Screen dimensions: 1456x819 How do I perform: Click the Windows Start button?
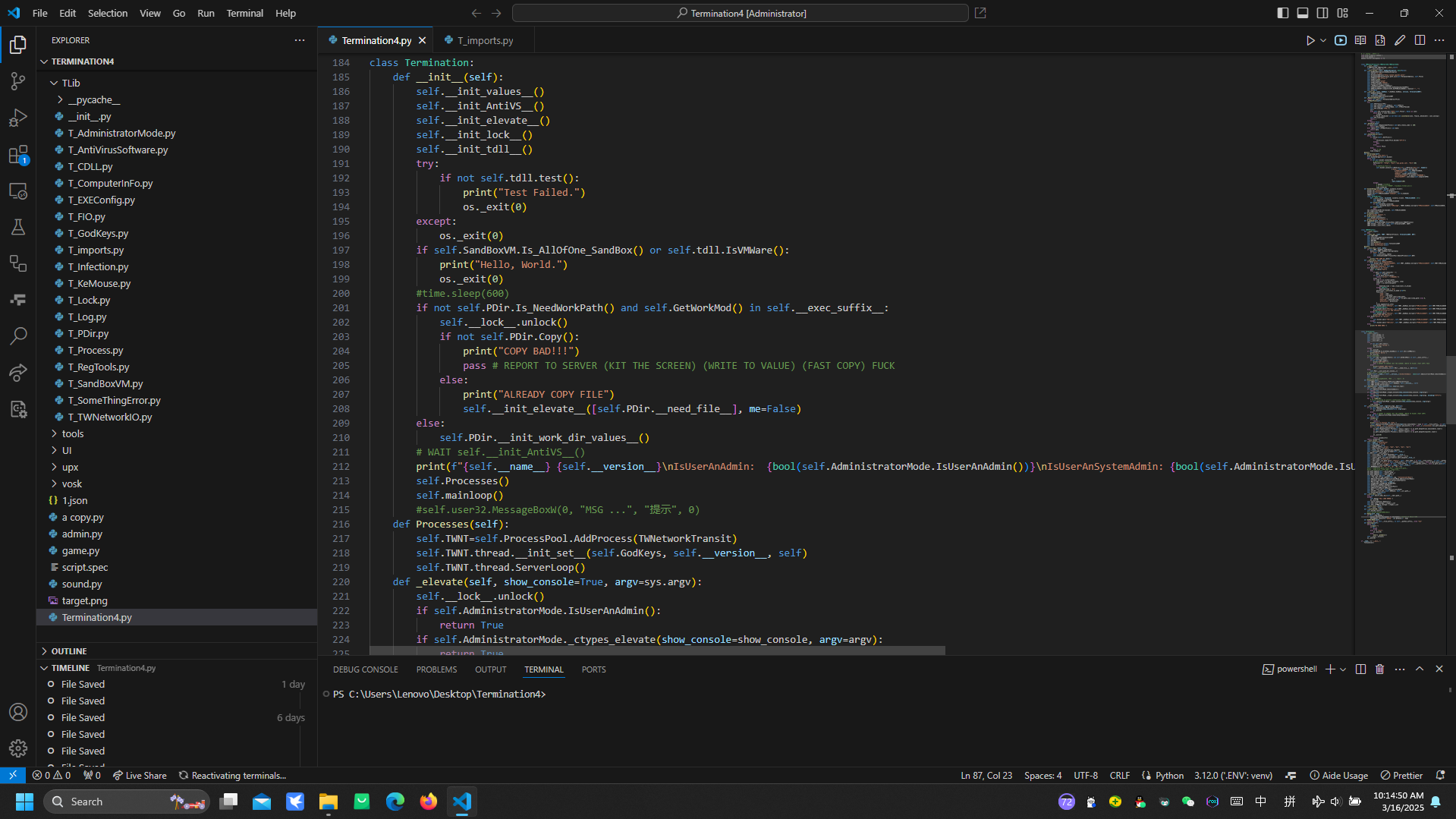coord(24,802)
